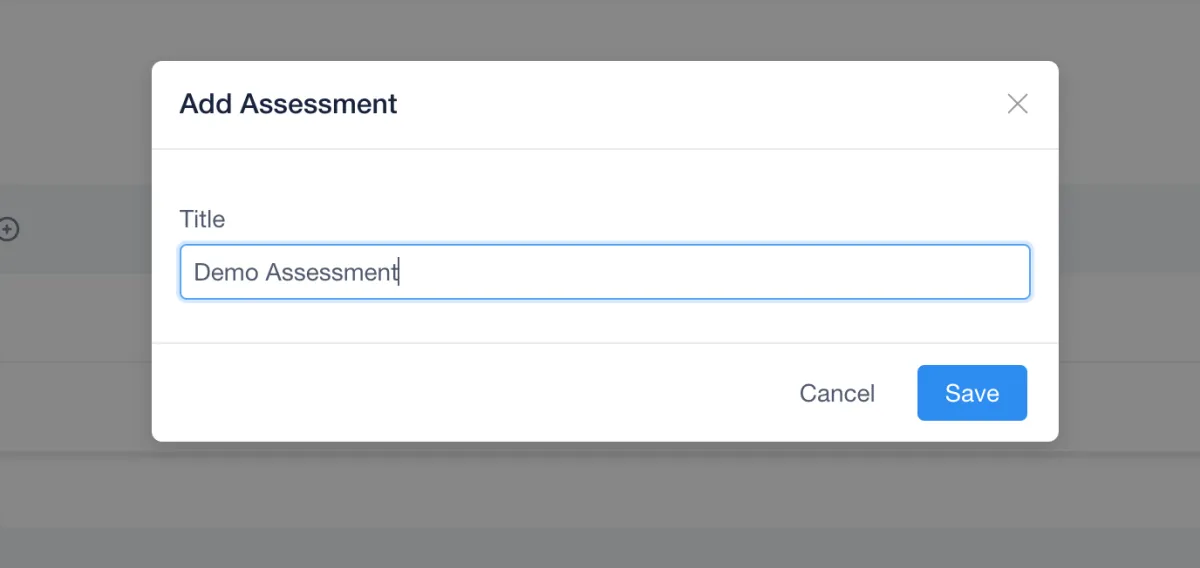Click the word "Add" in the dialog heading

click(x=205, y=104)
